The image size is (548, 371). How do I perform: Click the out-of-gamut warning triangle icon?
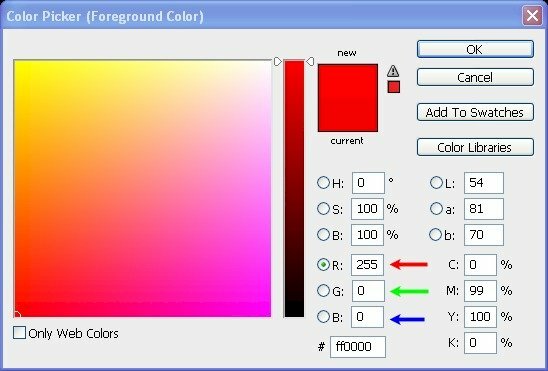[x=393, y=71]
